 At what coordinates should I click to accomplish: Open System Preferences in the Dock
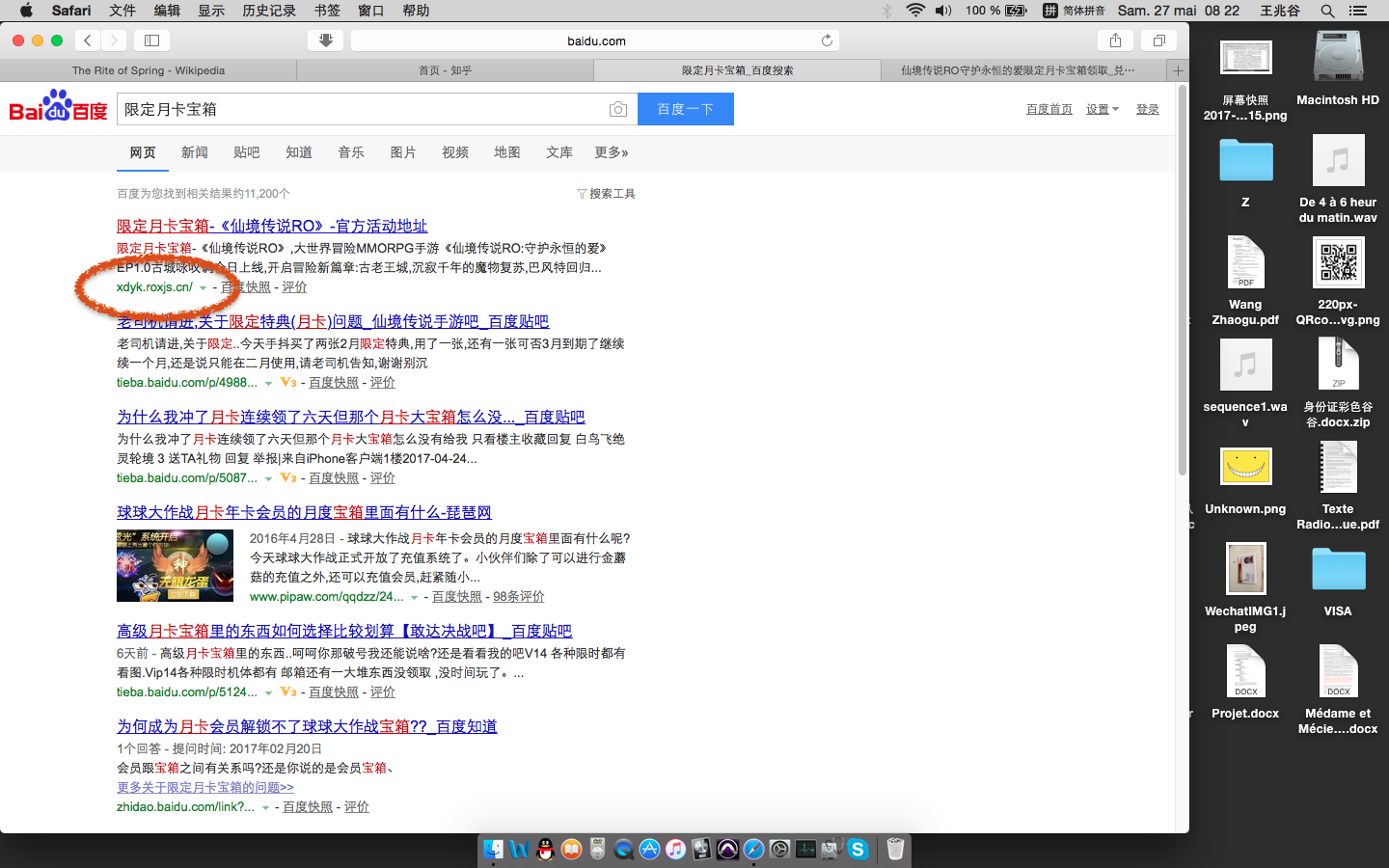click(779, 849)
